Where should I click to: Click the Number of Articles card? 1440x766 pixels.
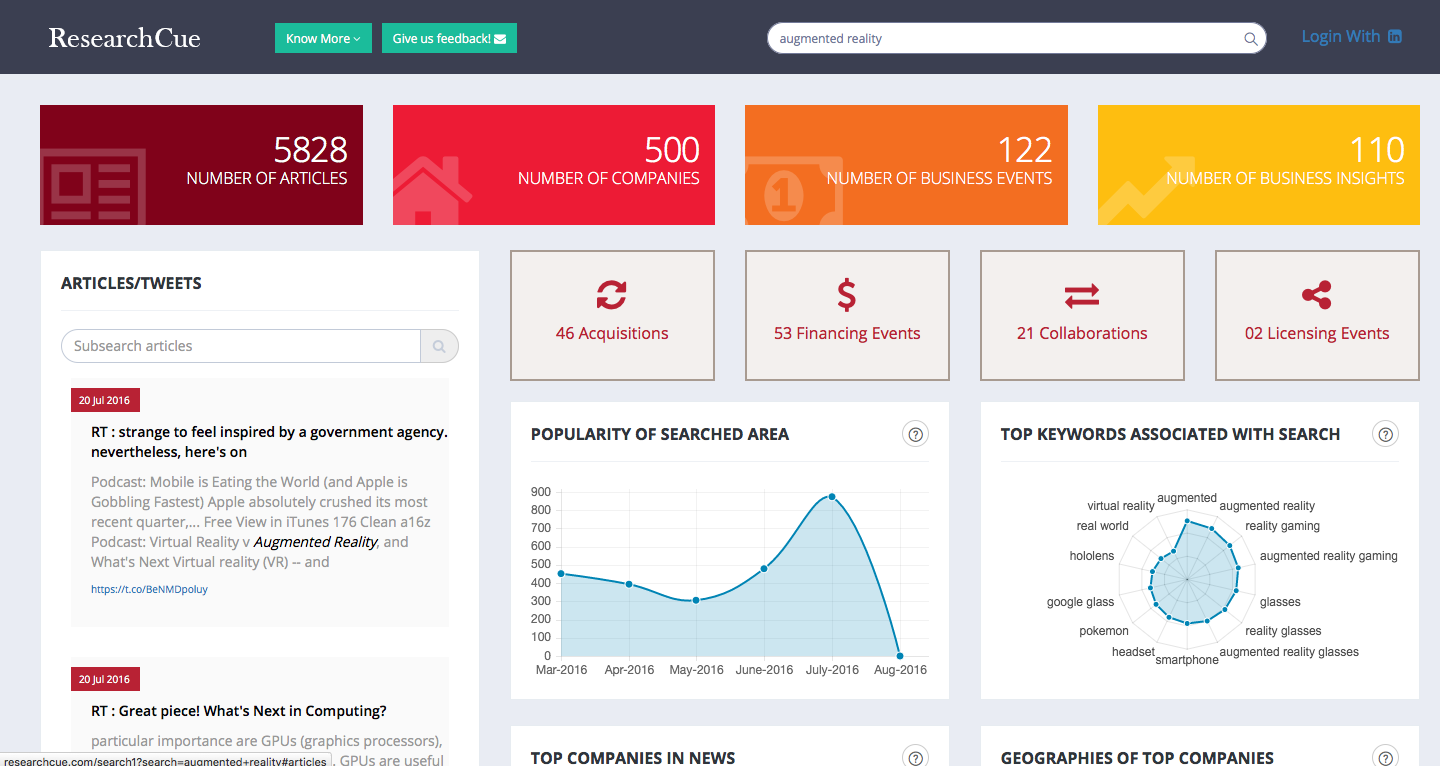click(201, 164)
